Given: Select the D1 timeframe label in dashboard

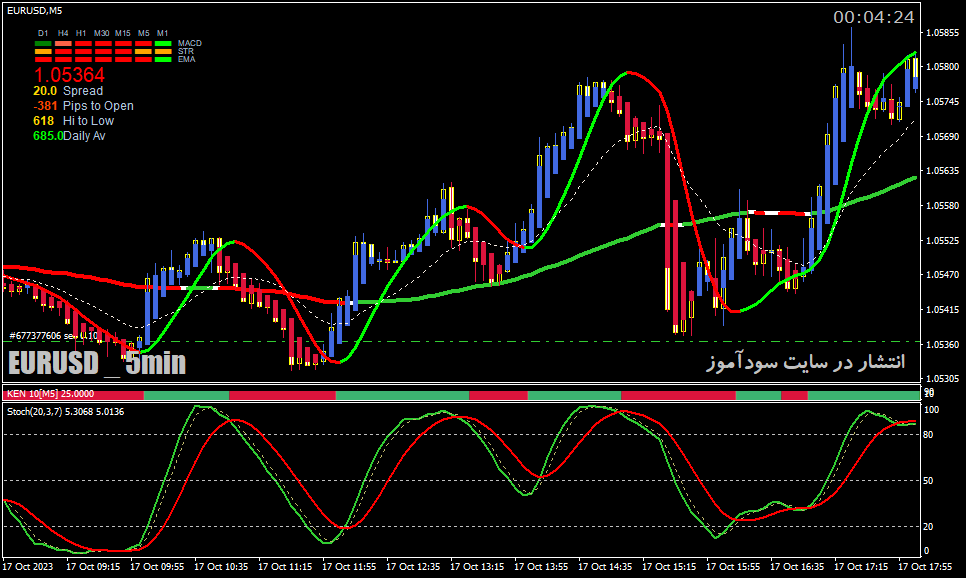Looking at the screenshot, I should (43, 33).
